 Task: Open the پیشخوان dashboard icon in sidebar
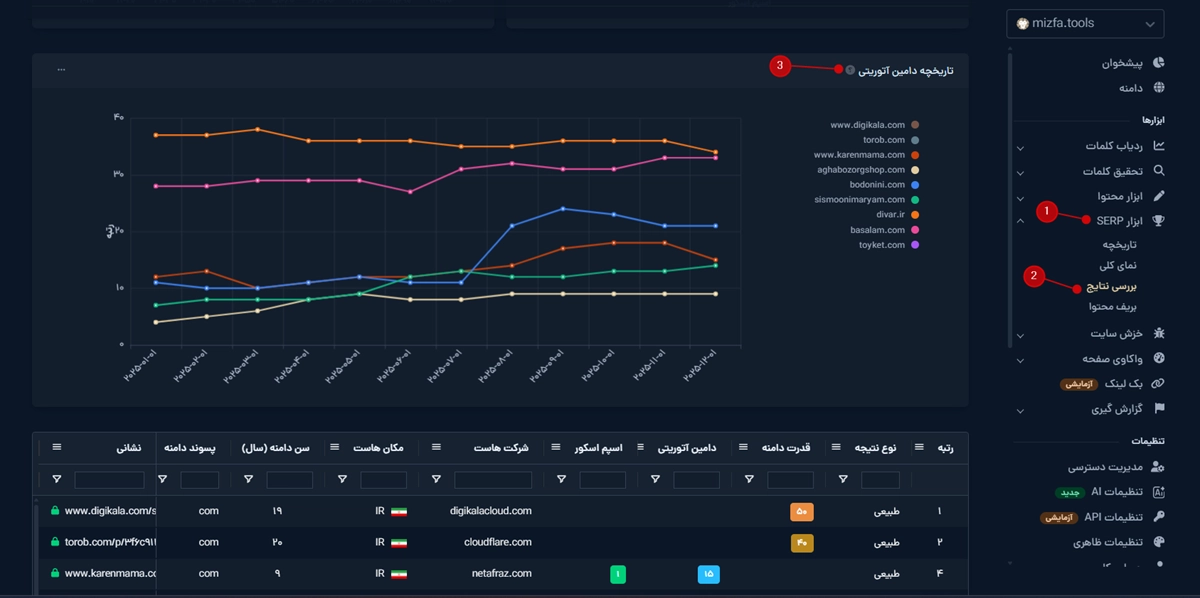[x=1159, y=62]
